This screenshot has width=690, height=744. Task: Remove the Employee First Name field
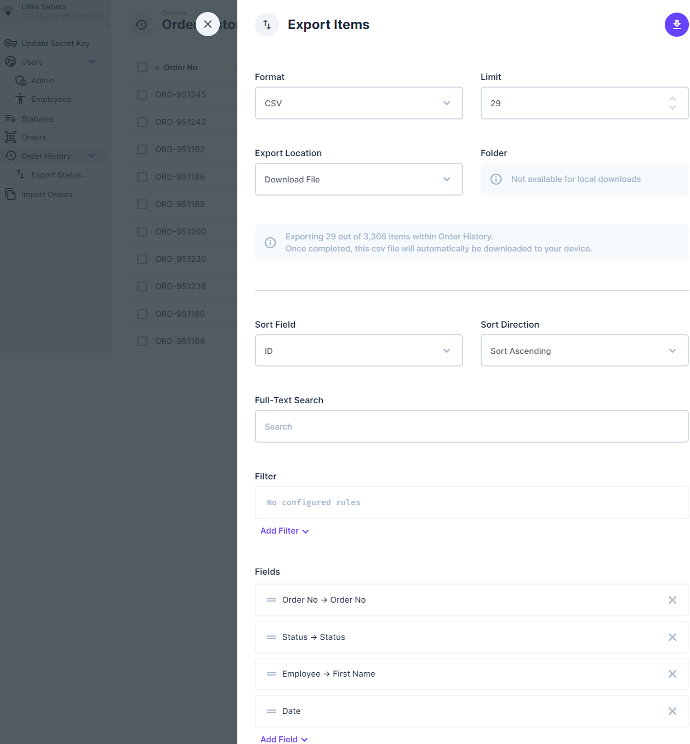pyautogui.click(x=672, y=674)
